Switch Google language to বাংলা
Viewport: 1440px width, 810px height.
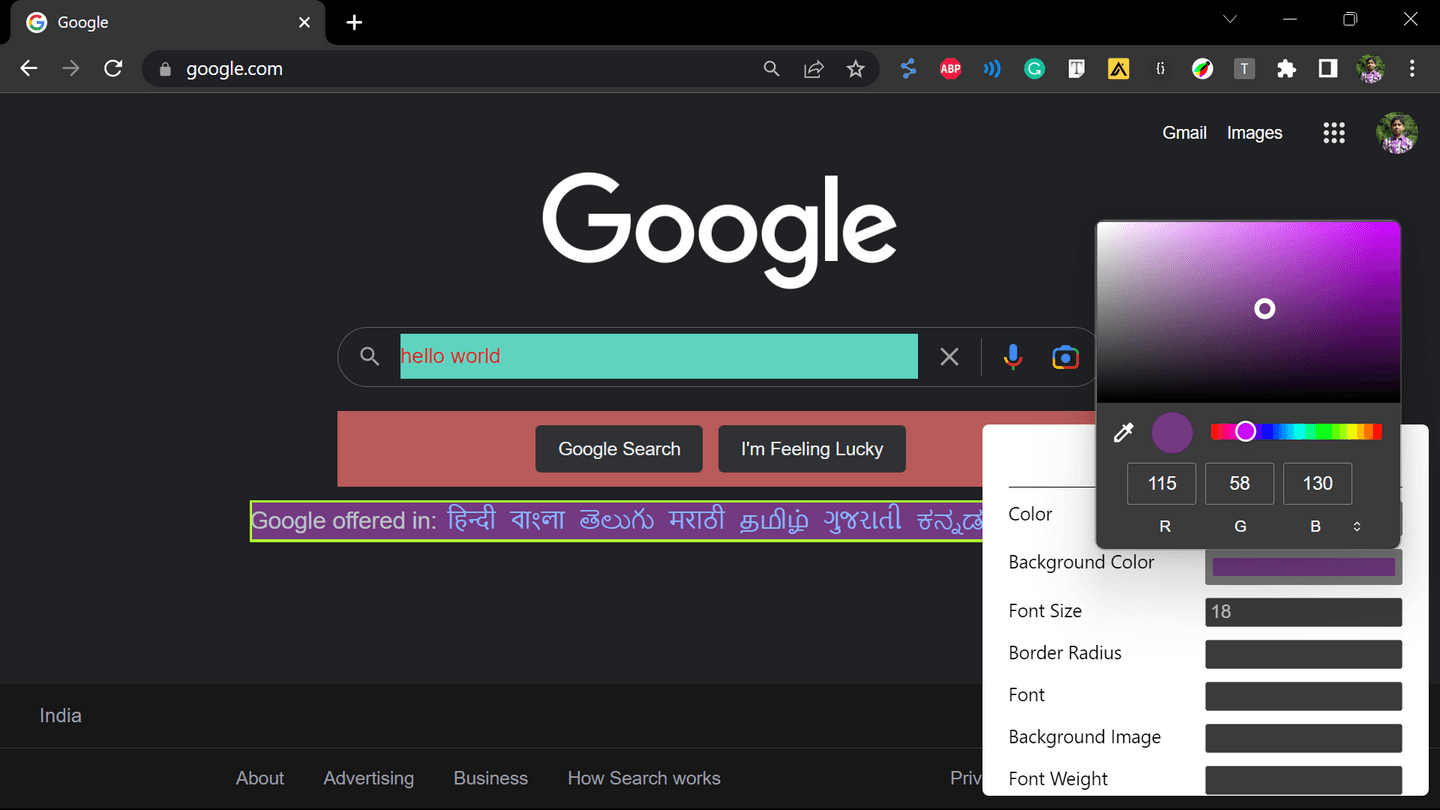[537, 521]
